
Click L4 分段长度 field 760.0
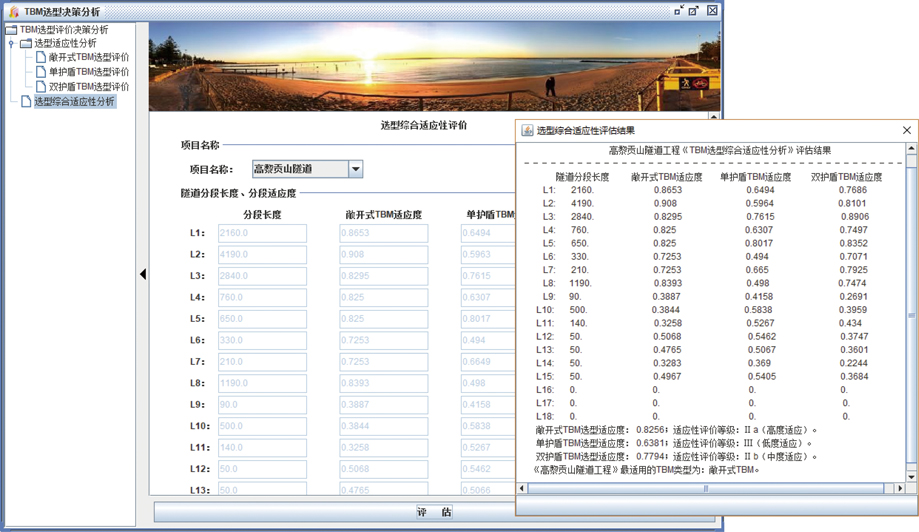pos(263,297)
